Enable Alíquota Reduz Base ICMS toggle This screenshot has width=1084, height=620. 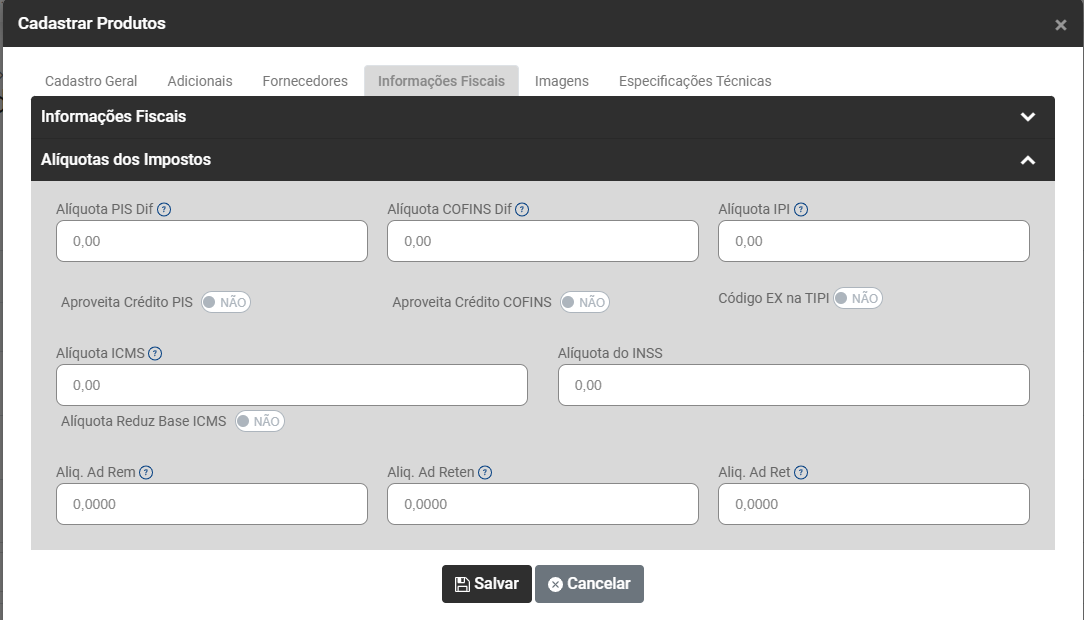pos(260,421)
